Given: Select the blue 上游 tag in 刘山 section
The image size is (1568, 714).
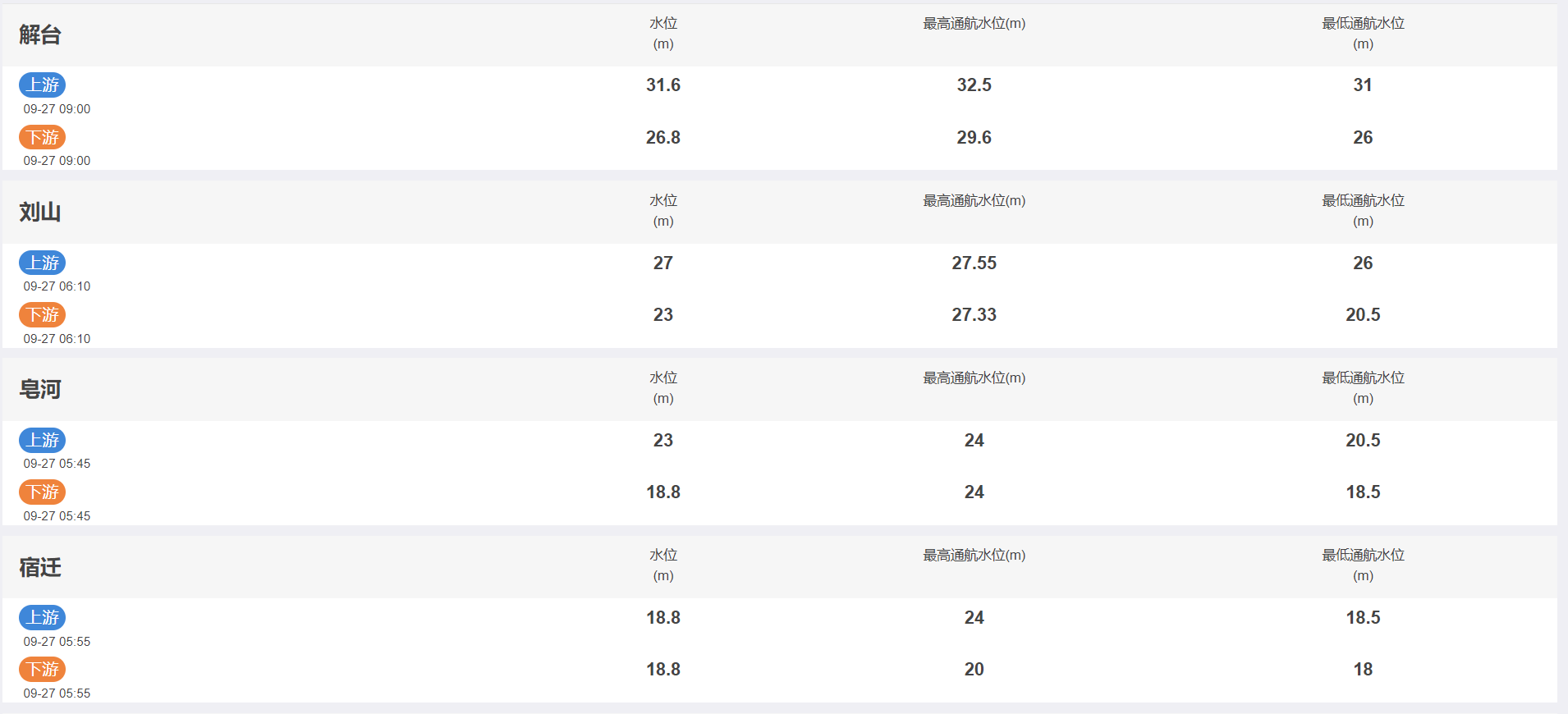Looking at the screenshot, I should (43, 263).
